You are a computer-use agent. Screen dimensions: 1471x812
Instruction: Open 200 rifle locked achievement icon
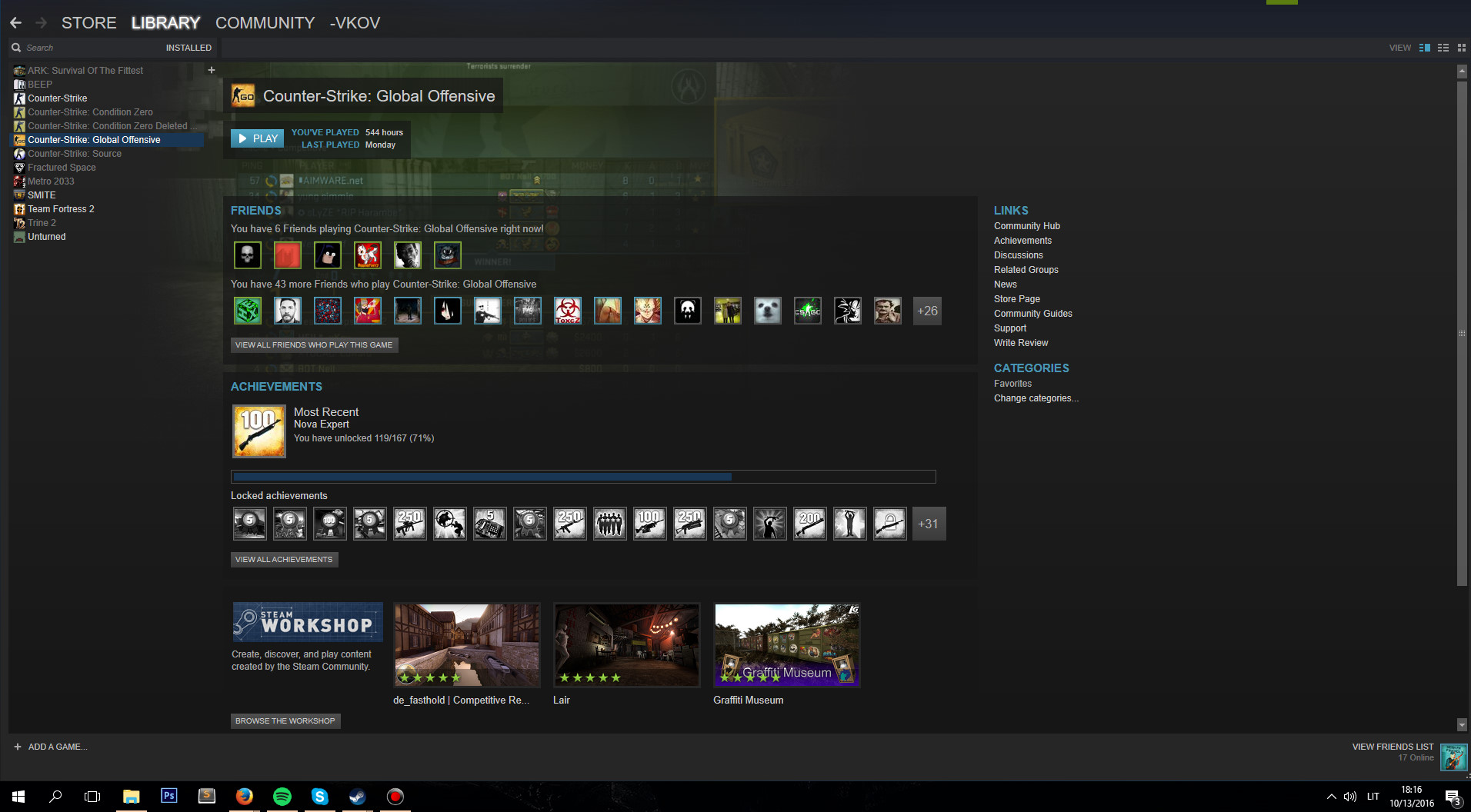coord(809,524)
